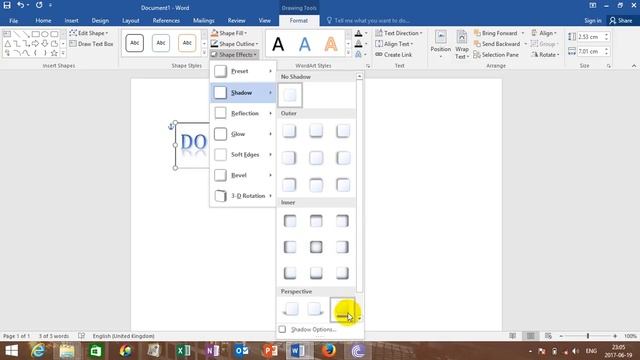Choose the first Abc shape style
The width and height of the screenshot is (640, 360).
coord(135,43)
